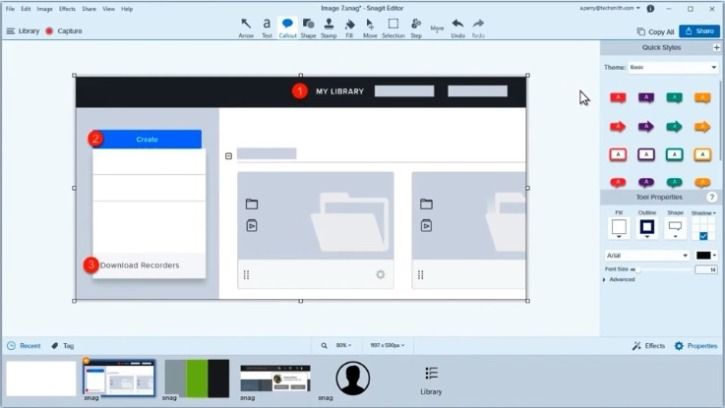Open the Library button at top left
Viewport: 725px width, 408px height.
click(x=23, y=31)
